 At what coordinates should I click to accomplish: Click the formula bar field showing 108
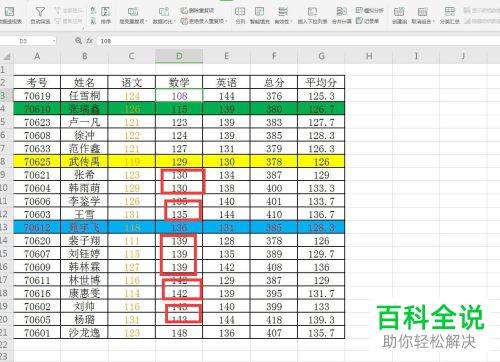[297, 41]
